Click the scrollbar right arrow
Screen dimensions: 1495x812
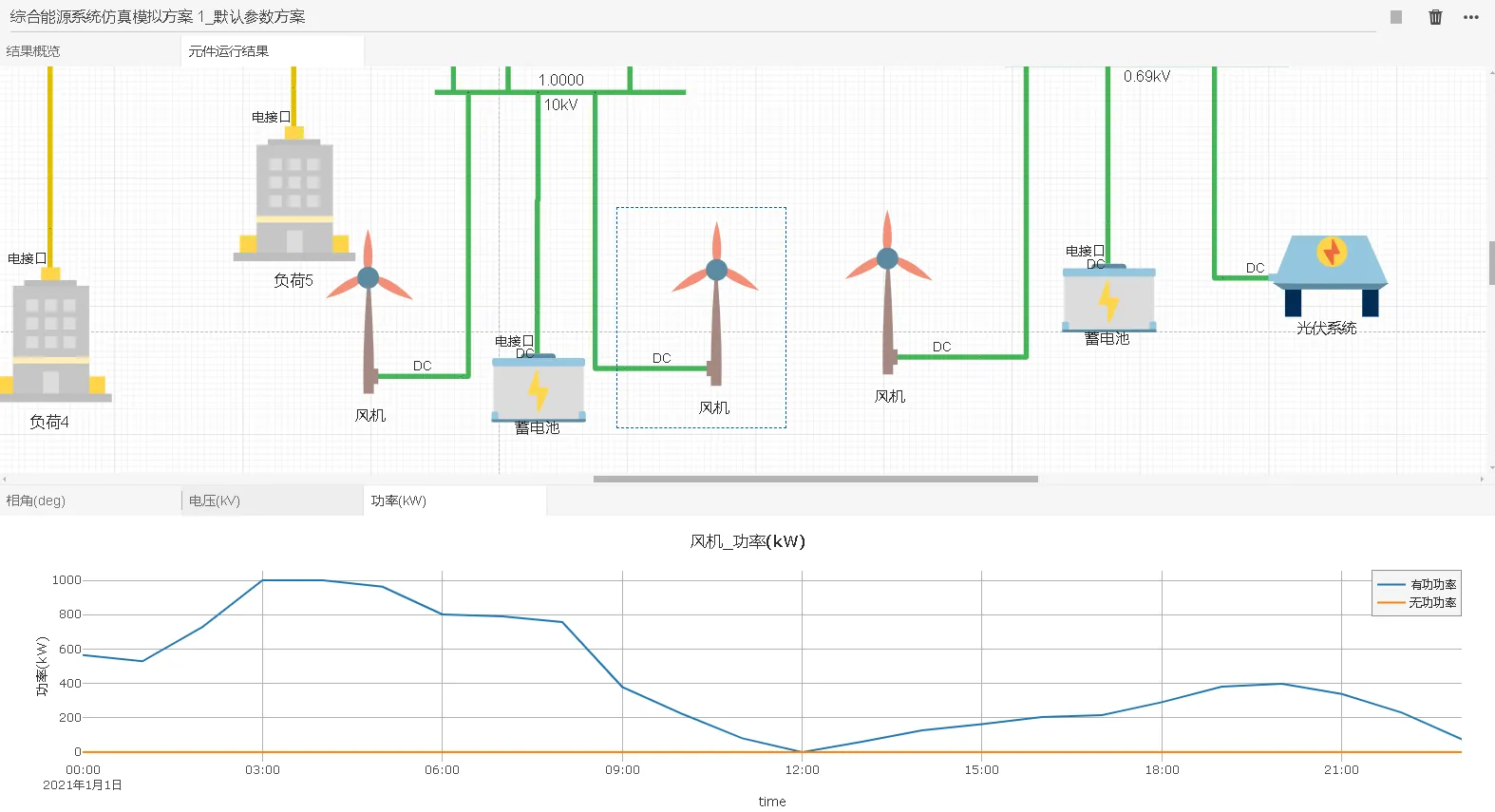[1482, 479]
